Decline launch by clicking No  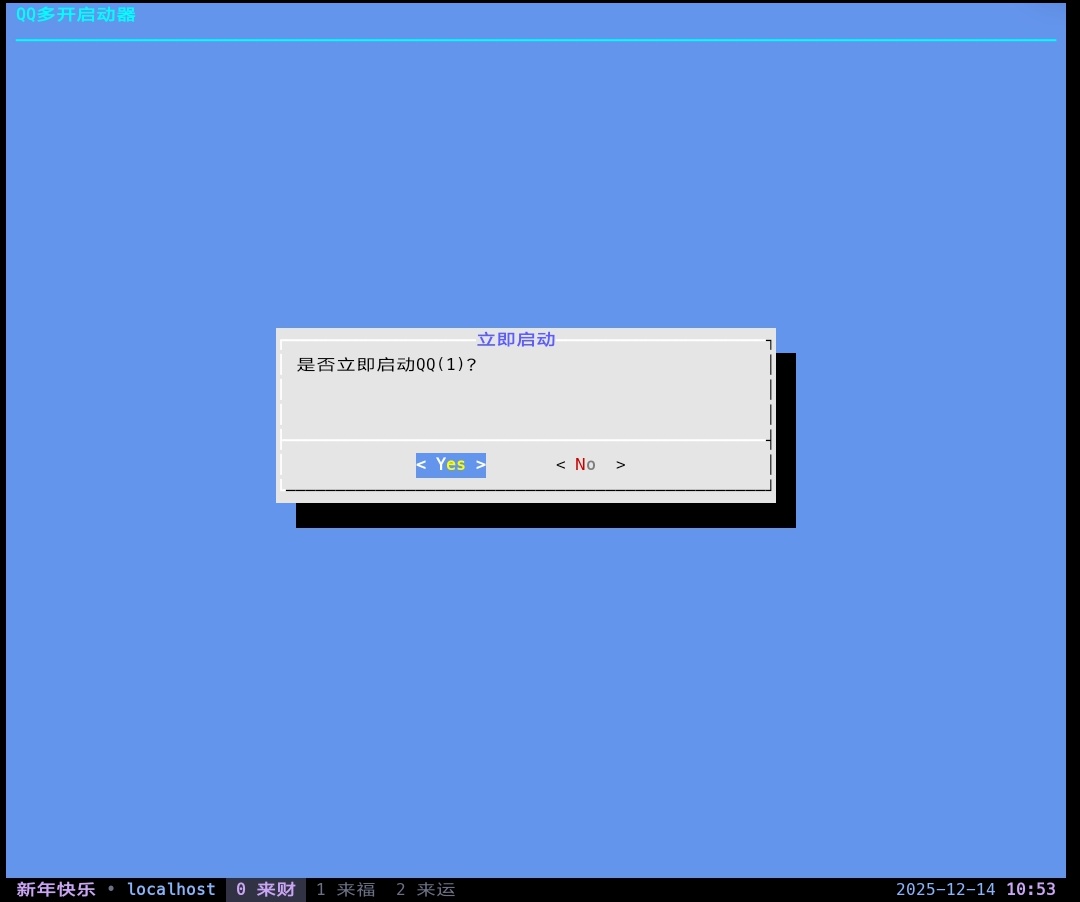590,465
